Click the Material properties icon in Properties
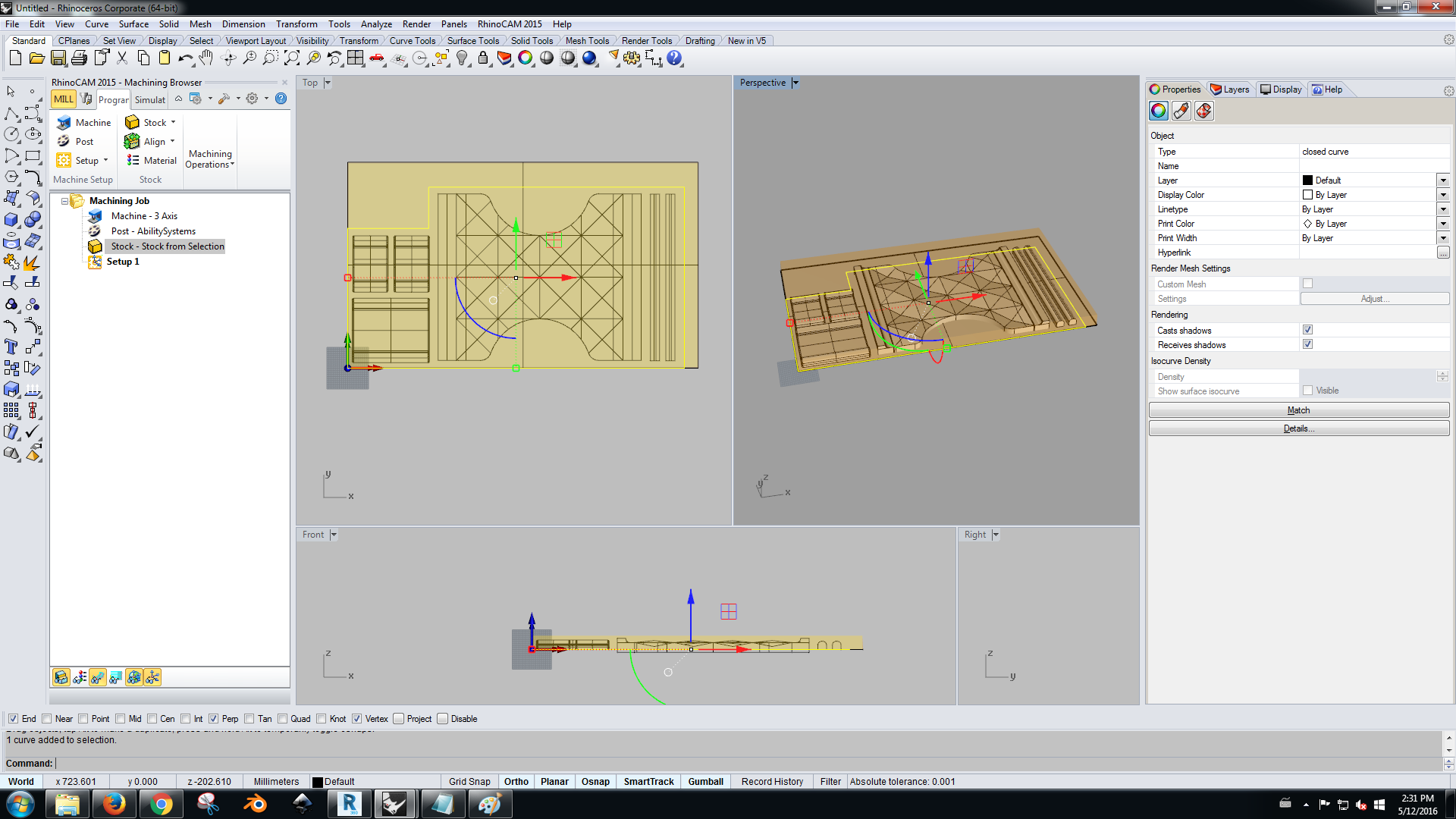The height and width of the screenshot is (819, 1456). (1204, 111)
